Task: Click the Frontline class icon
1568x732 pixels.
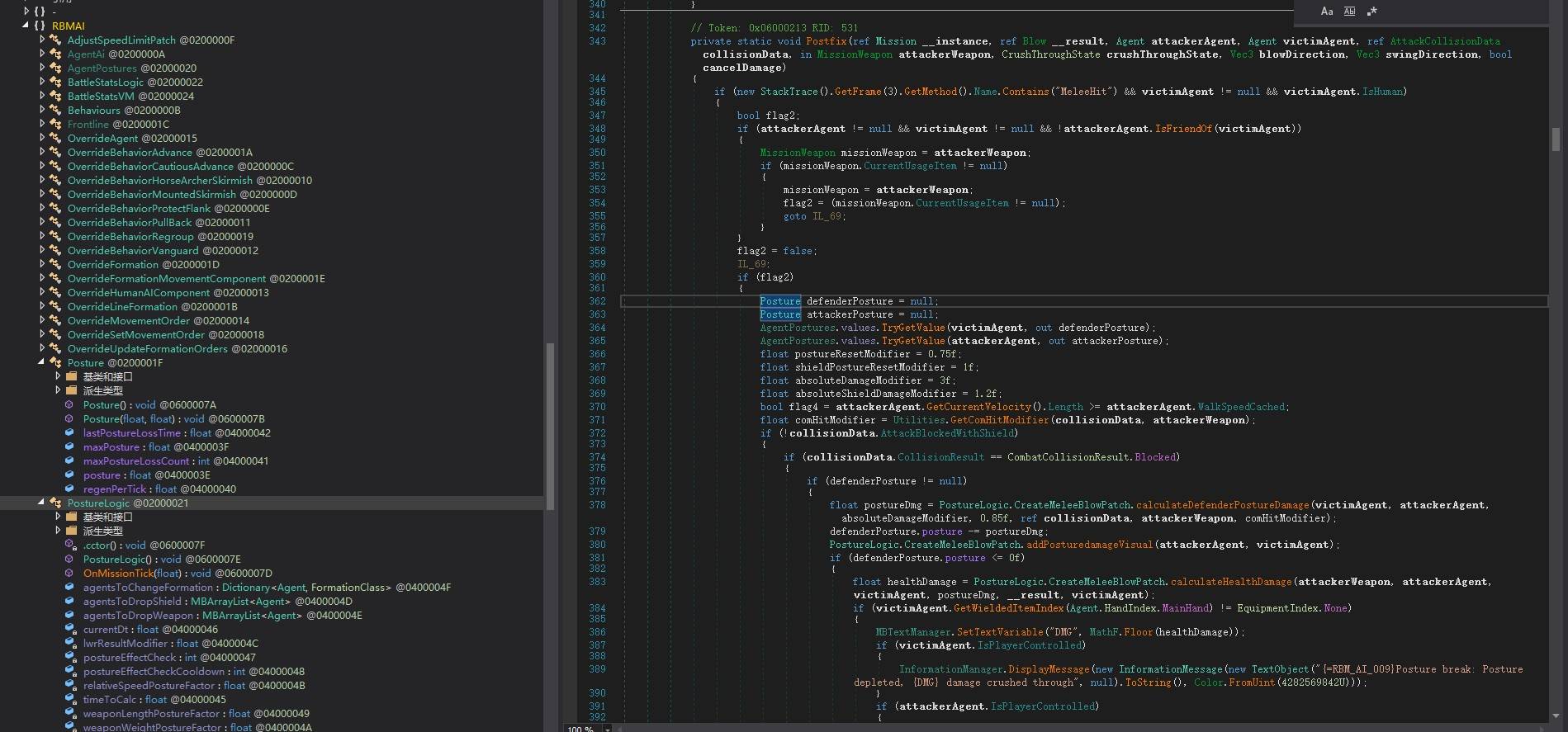Action: click(x=55, y=124)
